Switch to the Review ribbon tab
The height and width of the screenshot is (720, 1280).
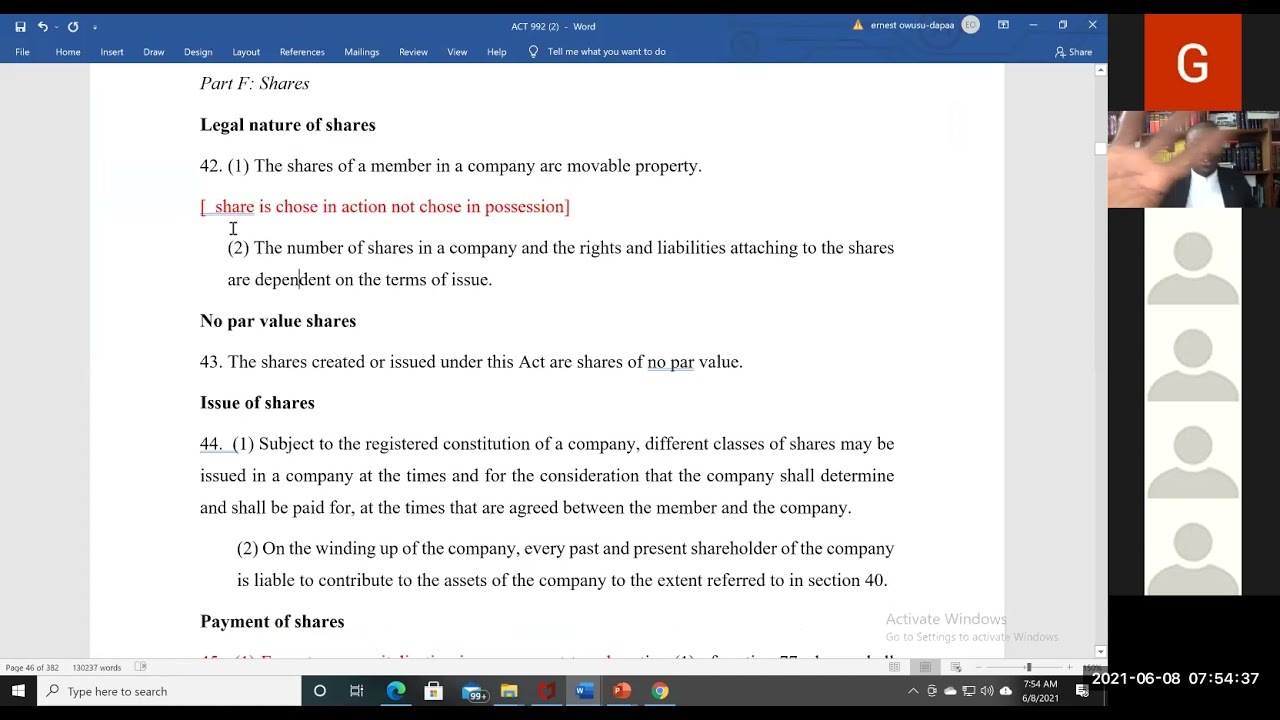pos(413,52)
